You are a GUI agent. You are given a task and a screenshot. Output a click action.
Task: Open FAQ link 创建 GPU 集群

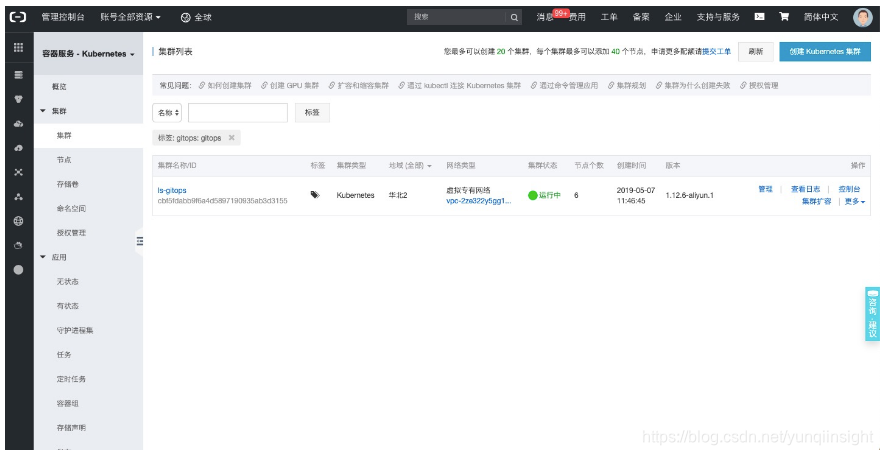point(290,86)
